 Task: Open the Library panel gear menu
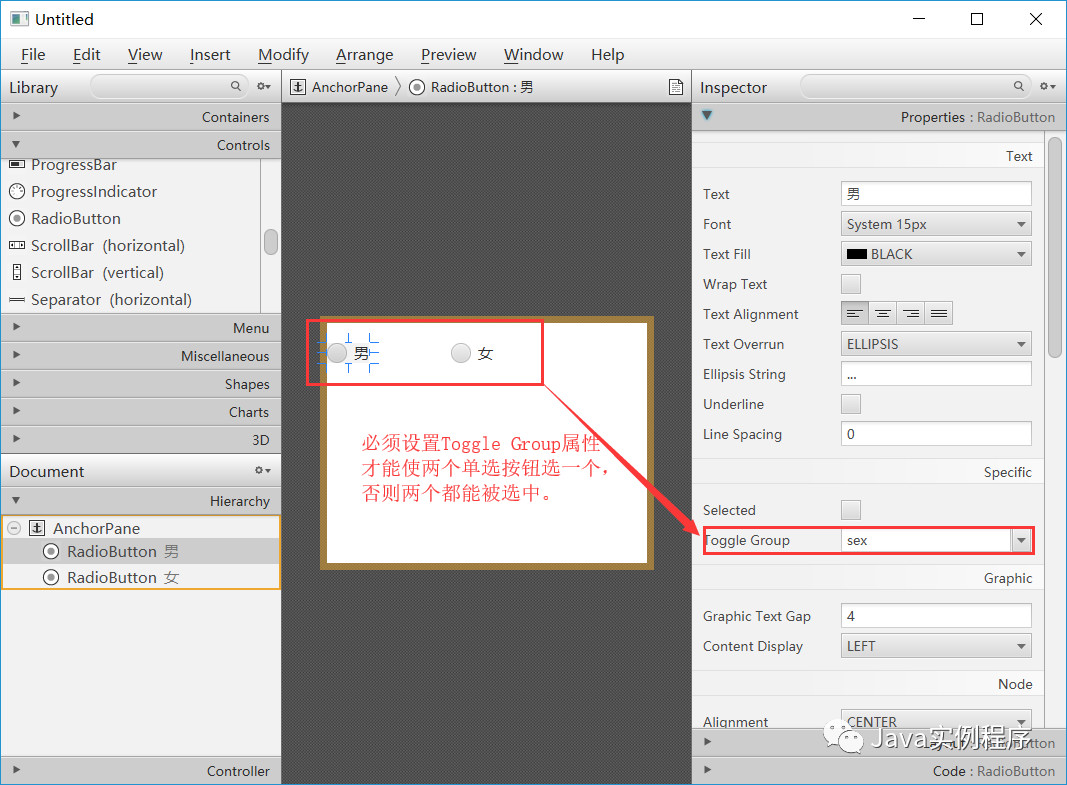pyautogui.click(x=263, y=87)
